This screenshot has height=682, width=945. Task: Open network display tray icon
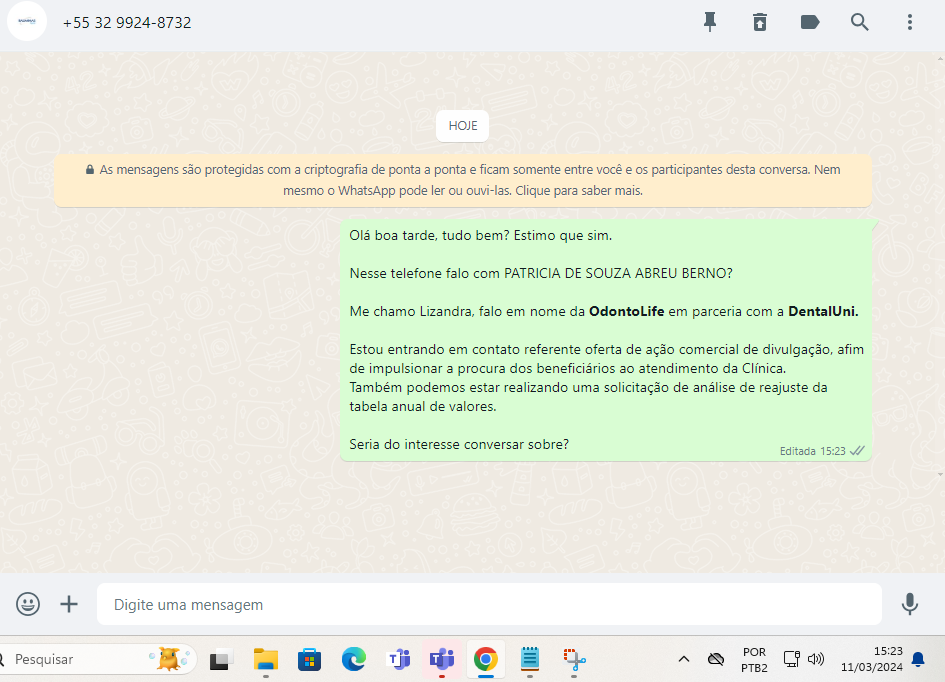791,659
